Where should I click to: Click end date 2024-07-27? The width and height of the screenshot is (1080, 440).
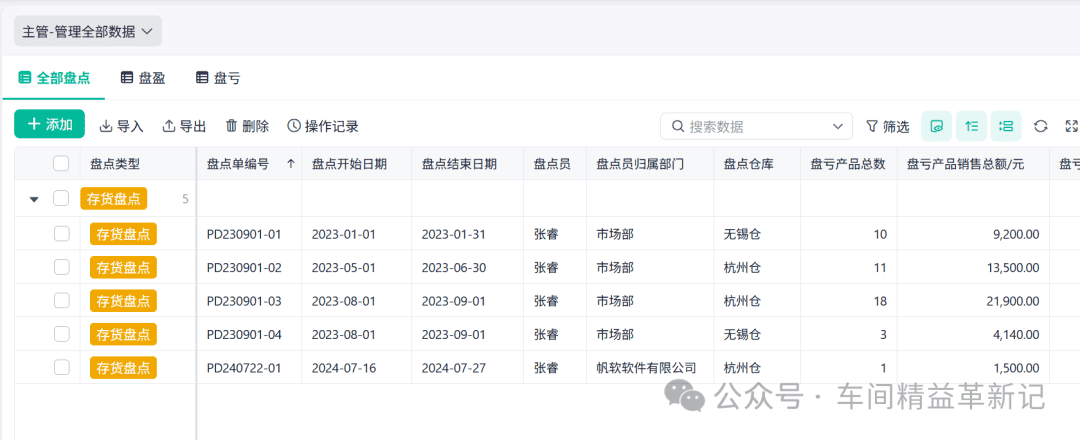pos(454,368)
